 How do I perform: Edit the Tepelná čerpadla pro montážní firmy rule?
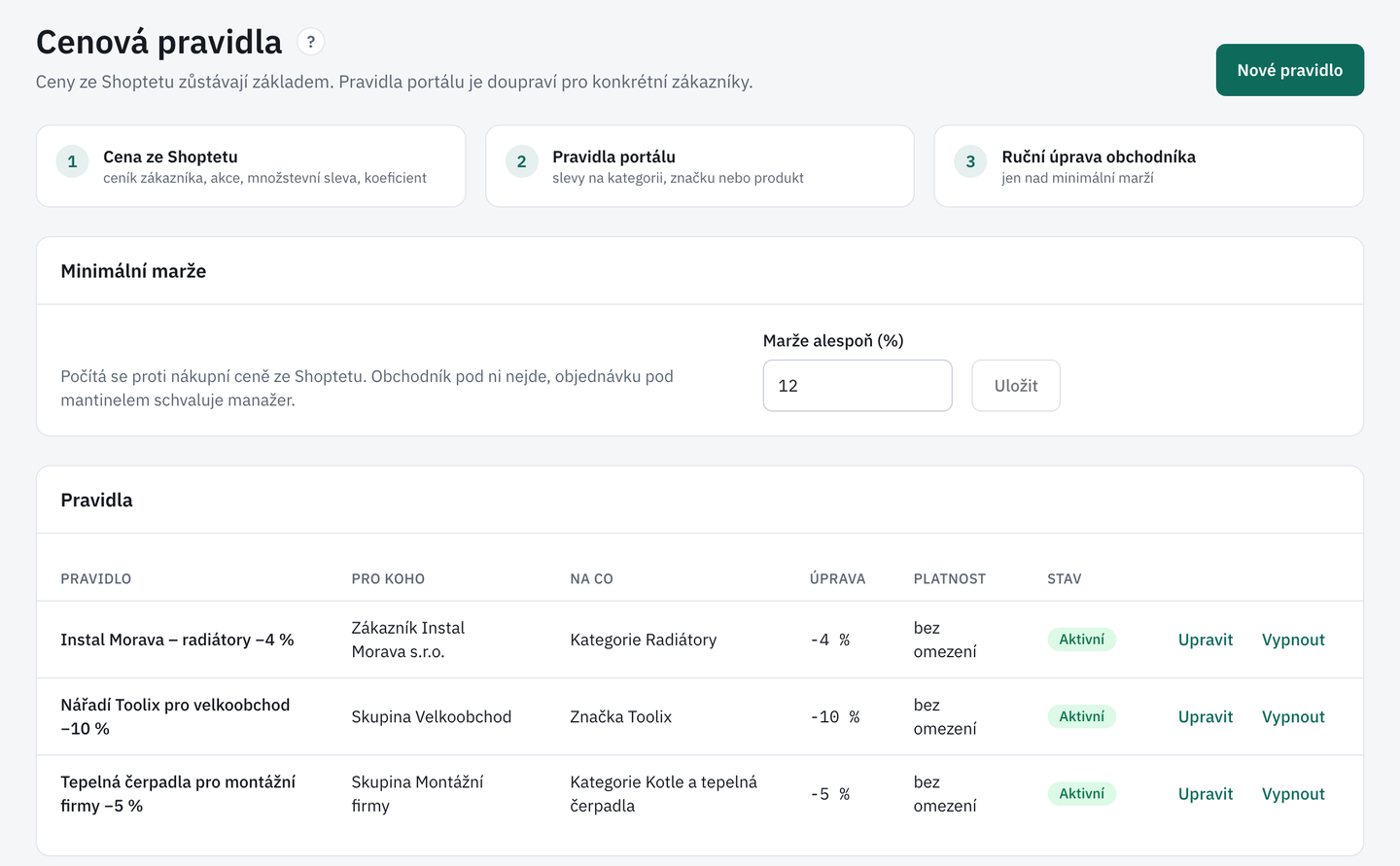pyautogui.click(x=1206, y=794)
